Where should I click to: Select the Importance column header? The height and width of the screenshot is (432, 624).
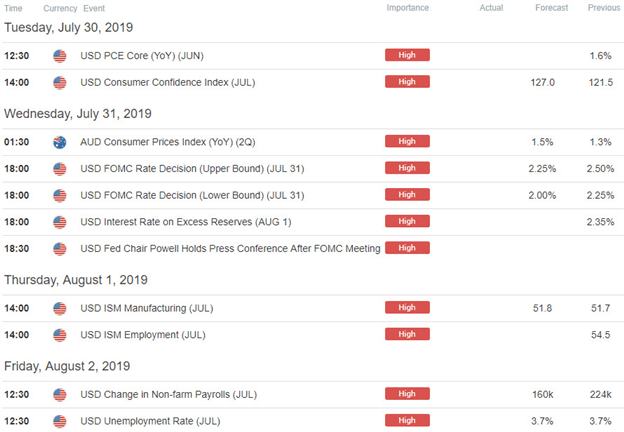click(408, 8)
